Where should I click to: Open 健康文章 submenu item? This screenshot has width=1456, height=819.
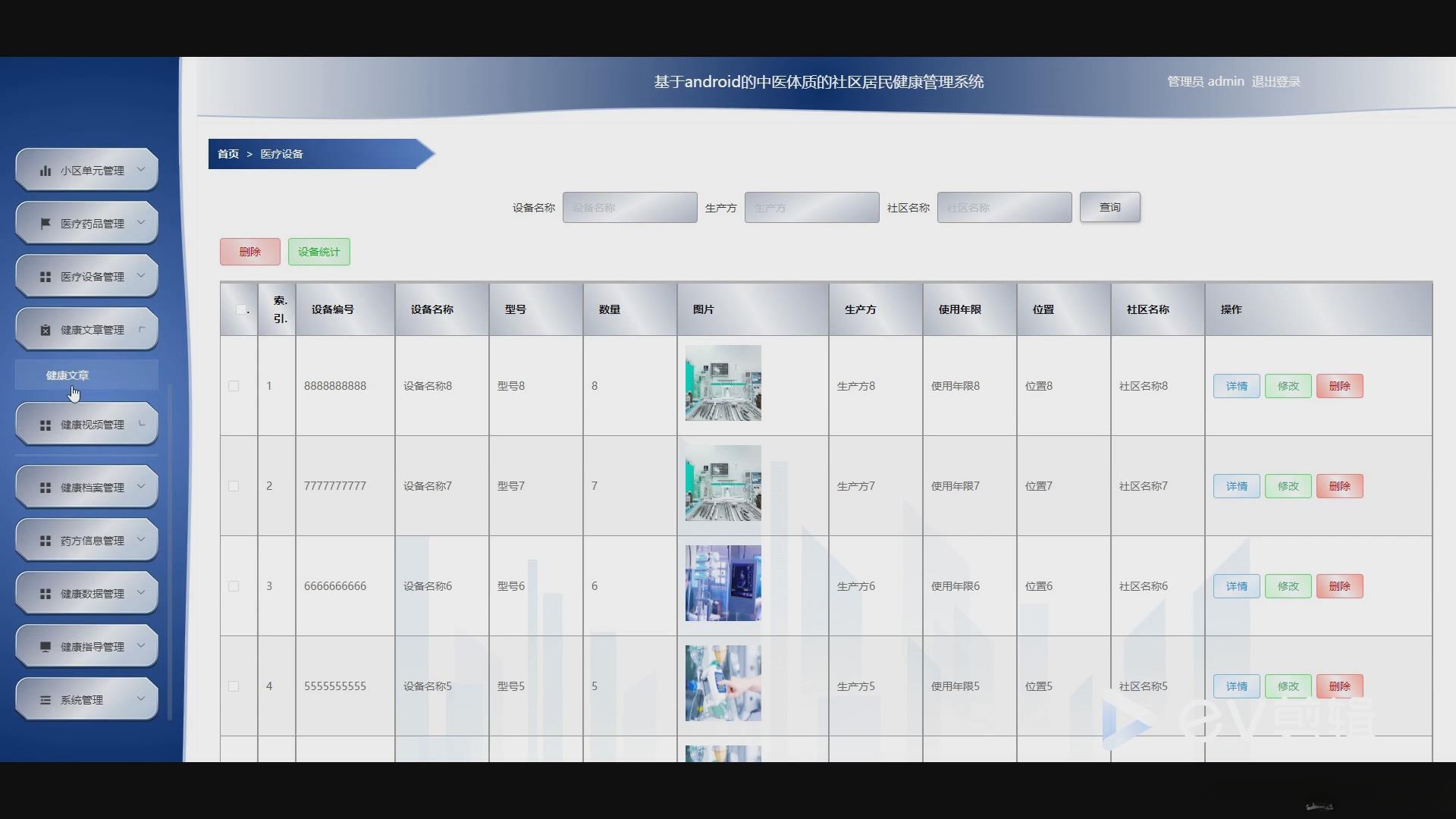(67, 375)
